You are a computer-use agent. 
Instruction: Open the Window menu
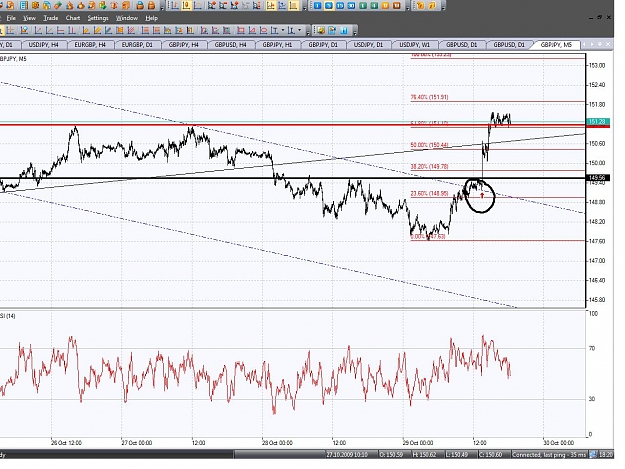click(x=127, y=18)
